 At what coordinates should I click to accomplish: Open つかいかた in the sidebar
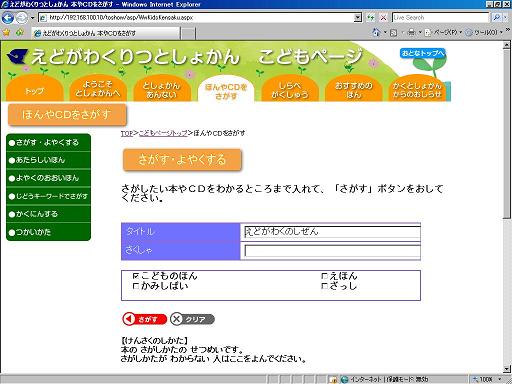48,232
